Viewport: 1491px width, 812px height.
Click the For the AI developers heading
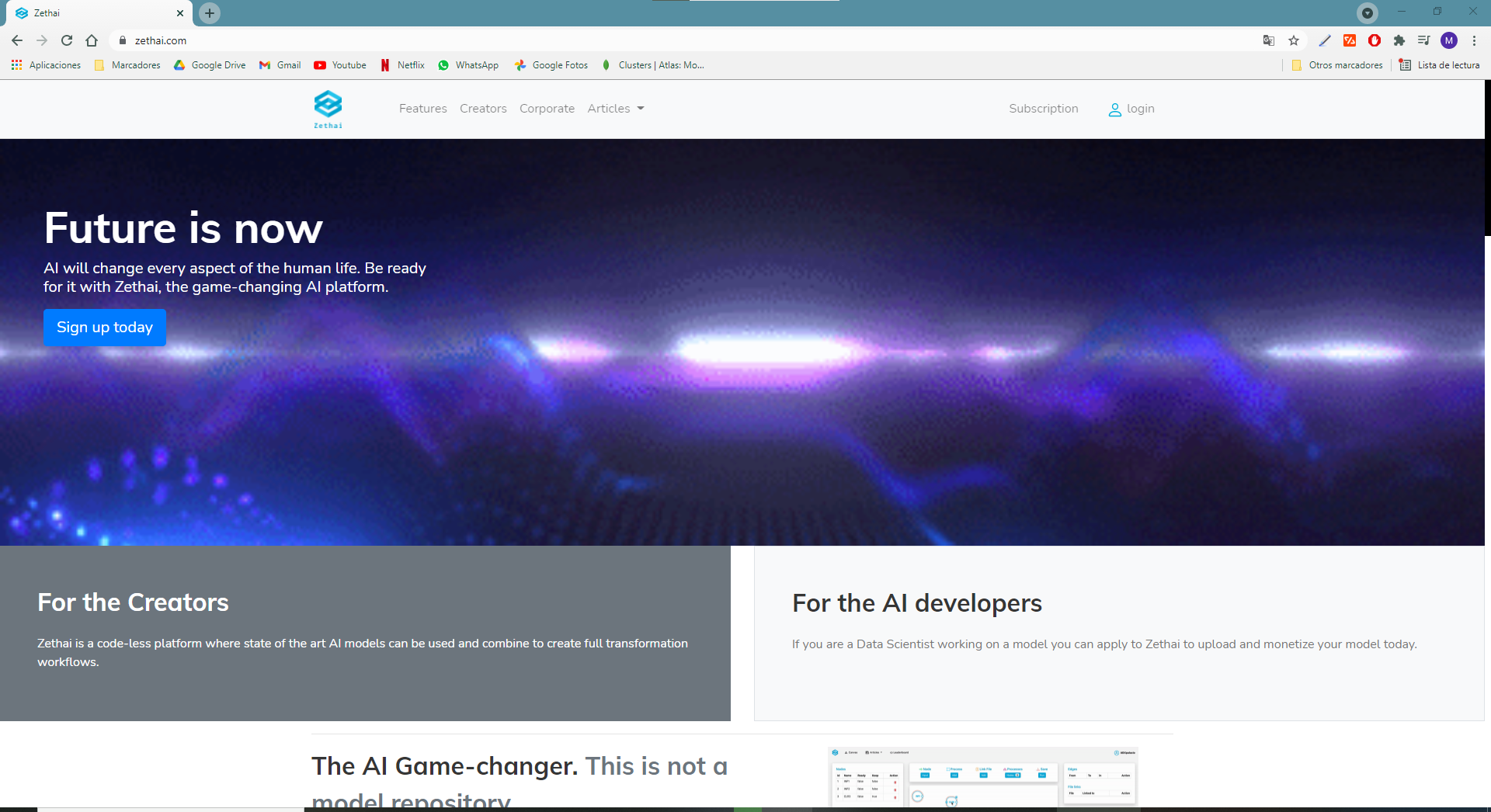point(917,603)
